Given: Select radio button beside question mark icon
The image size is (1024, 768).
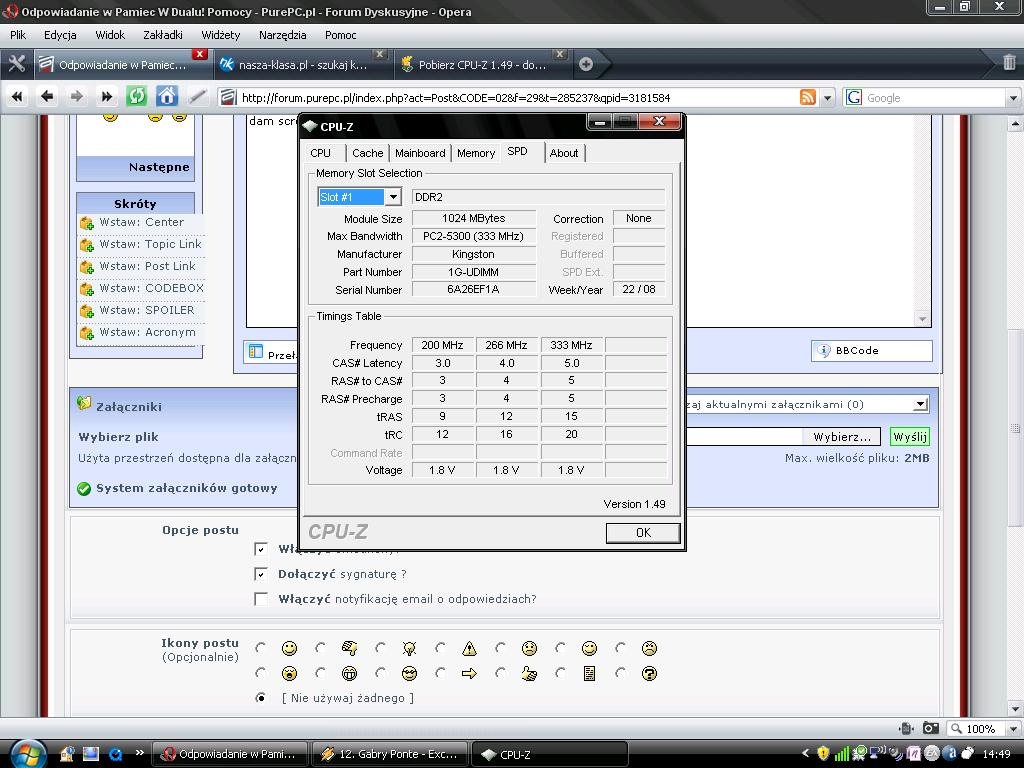Looking at the screenshot, I should coord(620,673).
